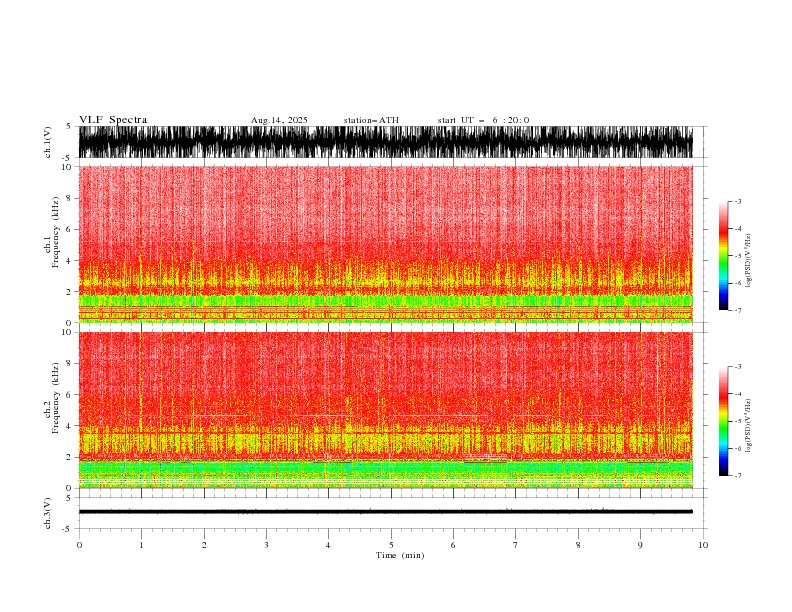Click the 'station=ATH' label
Screen dimensions: 792x612
coord(371,120)
